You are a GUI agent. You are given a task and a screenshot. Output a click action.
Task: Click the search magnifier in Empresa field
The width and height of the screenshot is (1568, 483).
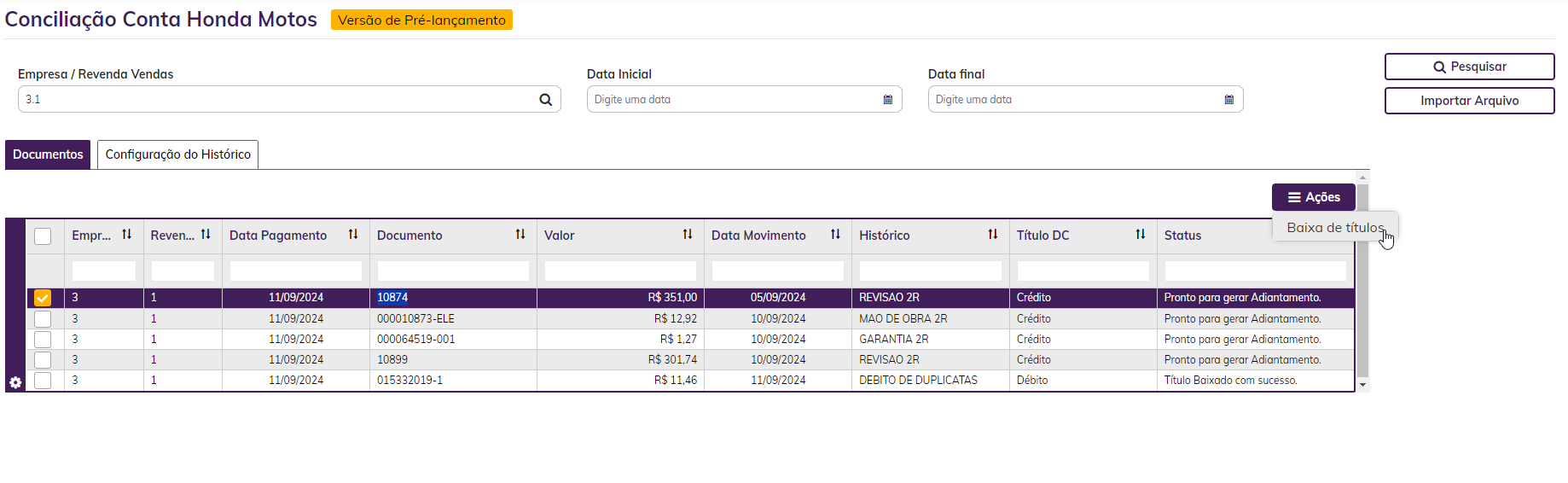click(546, 100)
